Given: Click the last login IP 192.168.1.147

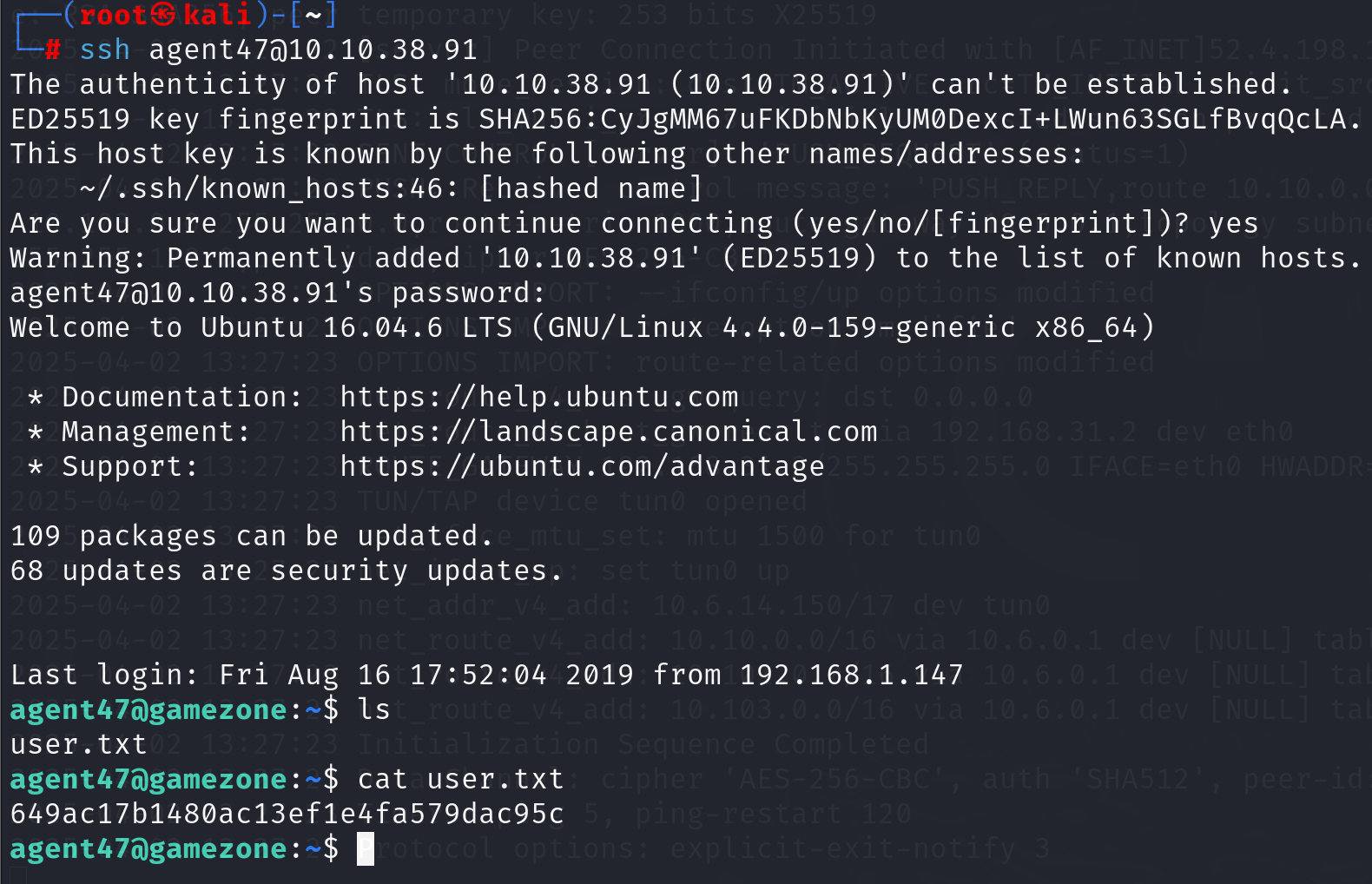Looking at the screenshot, I should (x=851, y=675).
